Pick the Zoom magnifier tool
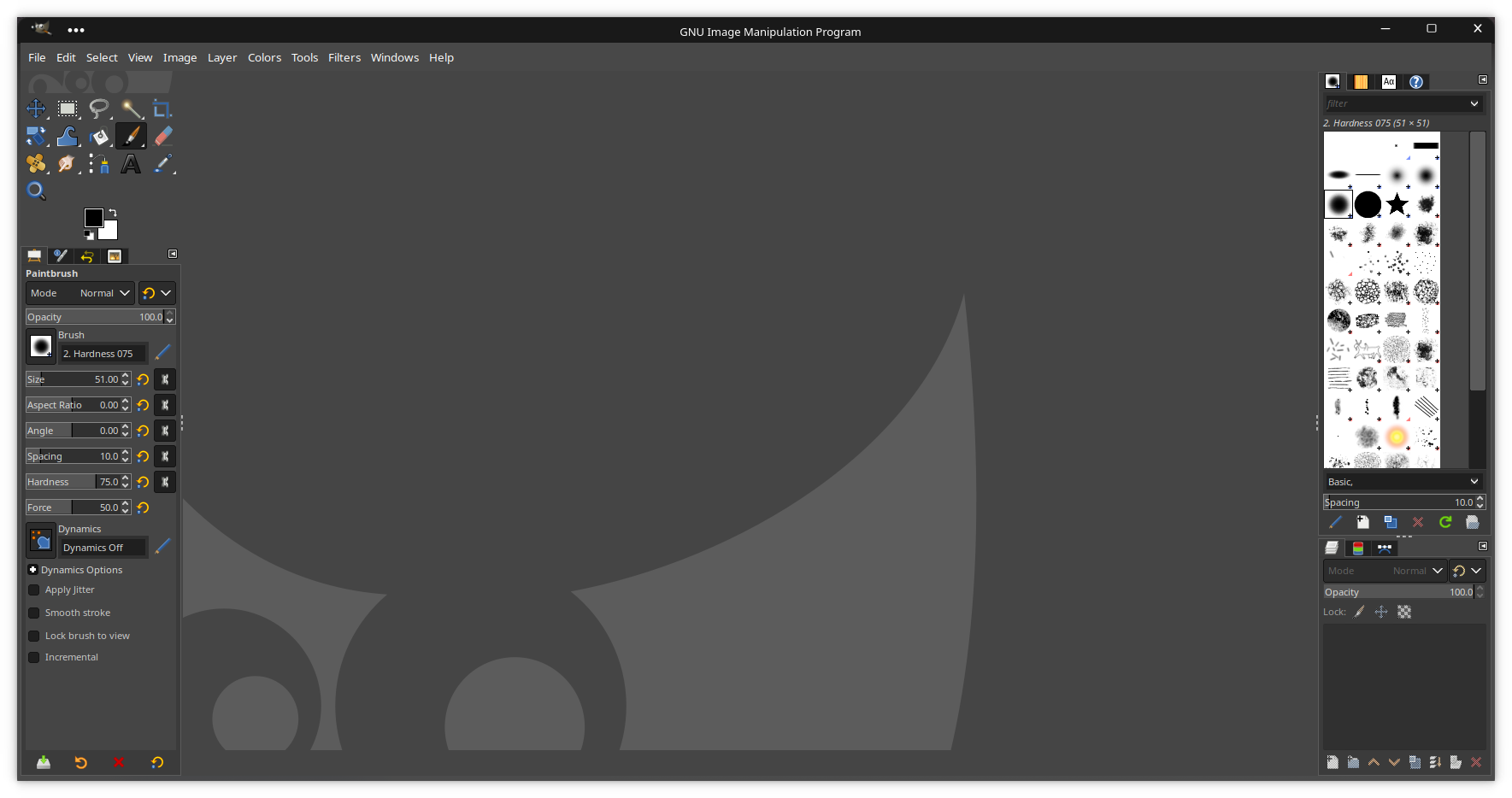Image resolution: width=1512 pixels, height=798 pixels. (36, 191)
